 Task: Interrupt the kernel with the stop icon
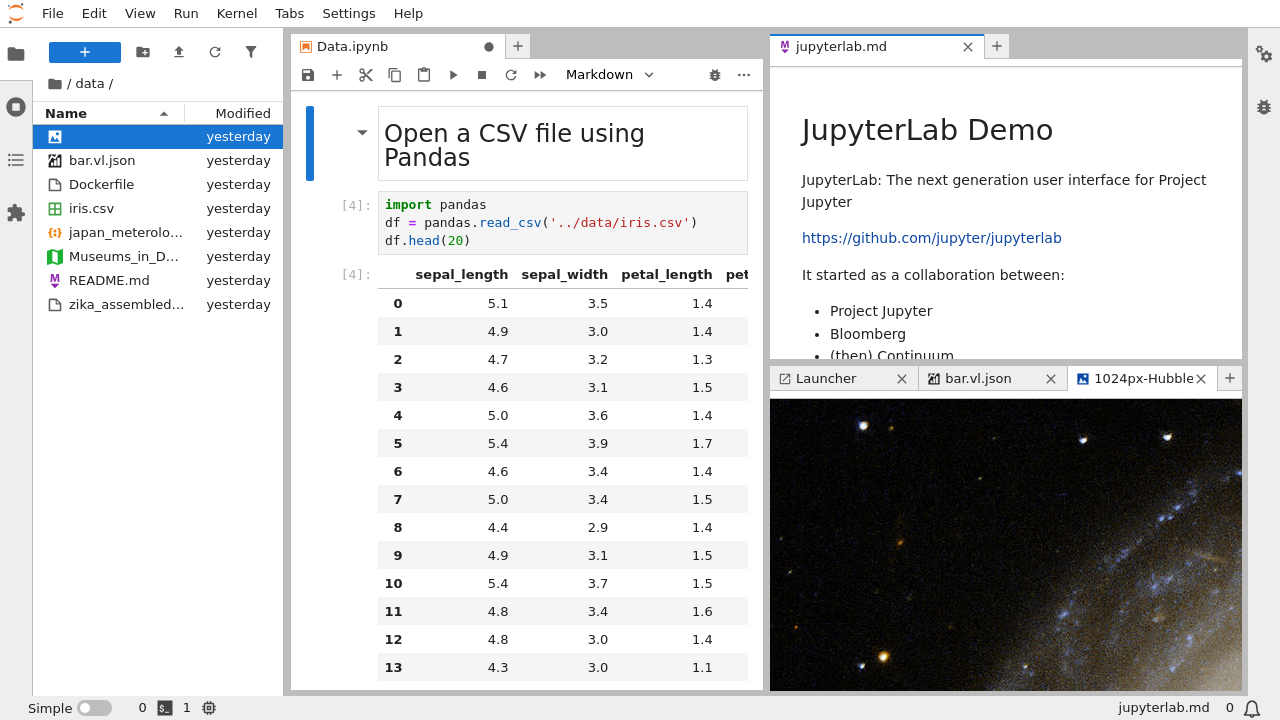(481, 74)
